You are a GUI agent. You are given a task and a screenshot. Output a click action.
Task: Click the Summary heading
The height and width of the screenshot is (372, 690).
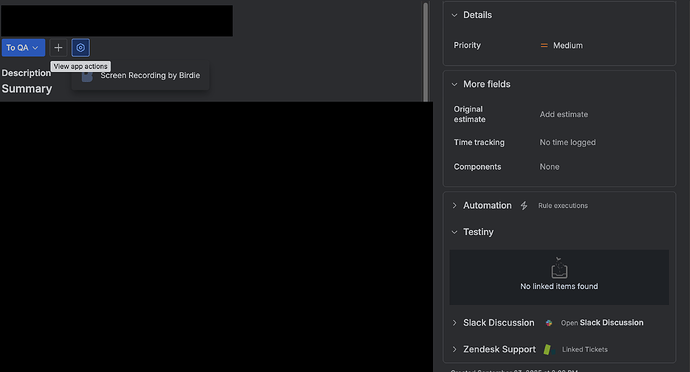[x=27, y=88]
